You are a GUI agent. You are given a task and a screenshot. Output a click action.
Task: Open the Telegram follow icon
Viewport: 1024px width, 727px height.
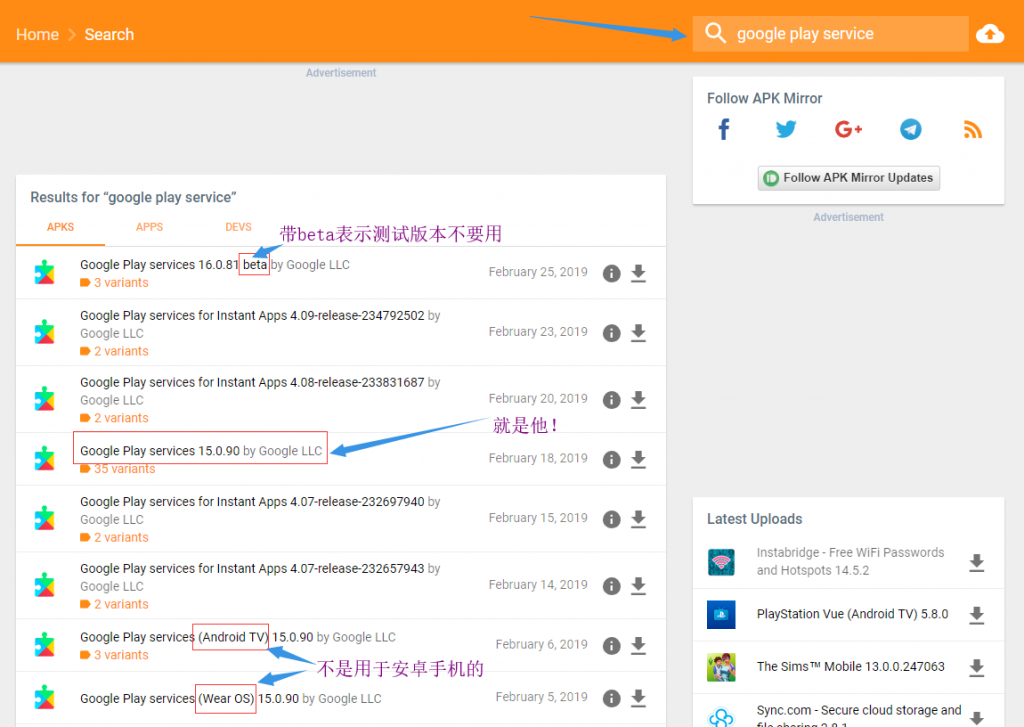pyautogui.click(x=910, y=129)
